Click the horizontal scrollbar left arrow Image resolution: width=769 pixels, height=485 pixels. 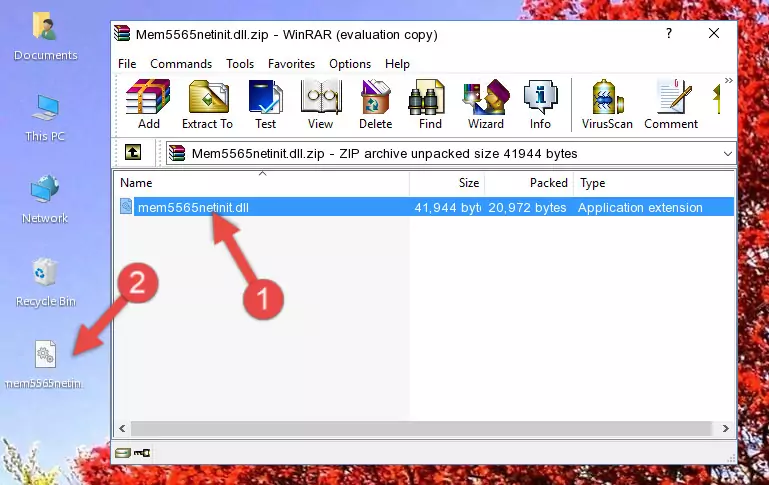[x=122, y=428]
